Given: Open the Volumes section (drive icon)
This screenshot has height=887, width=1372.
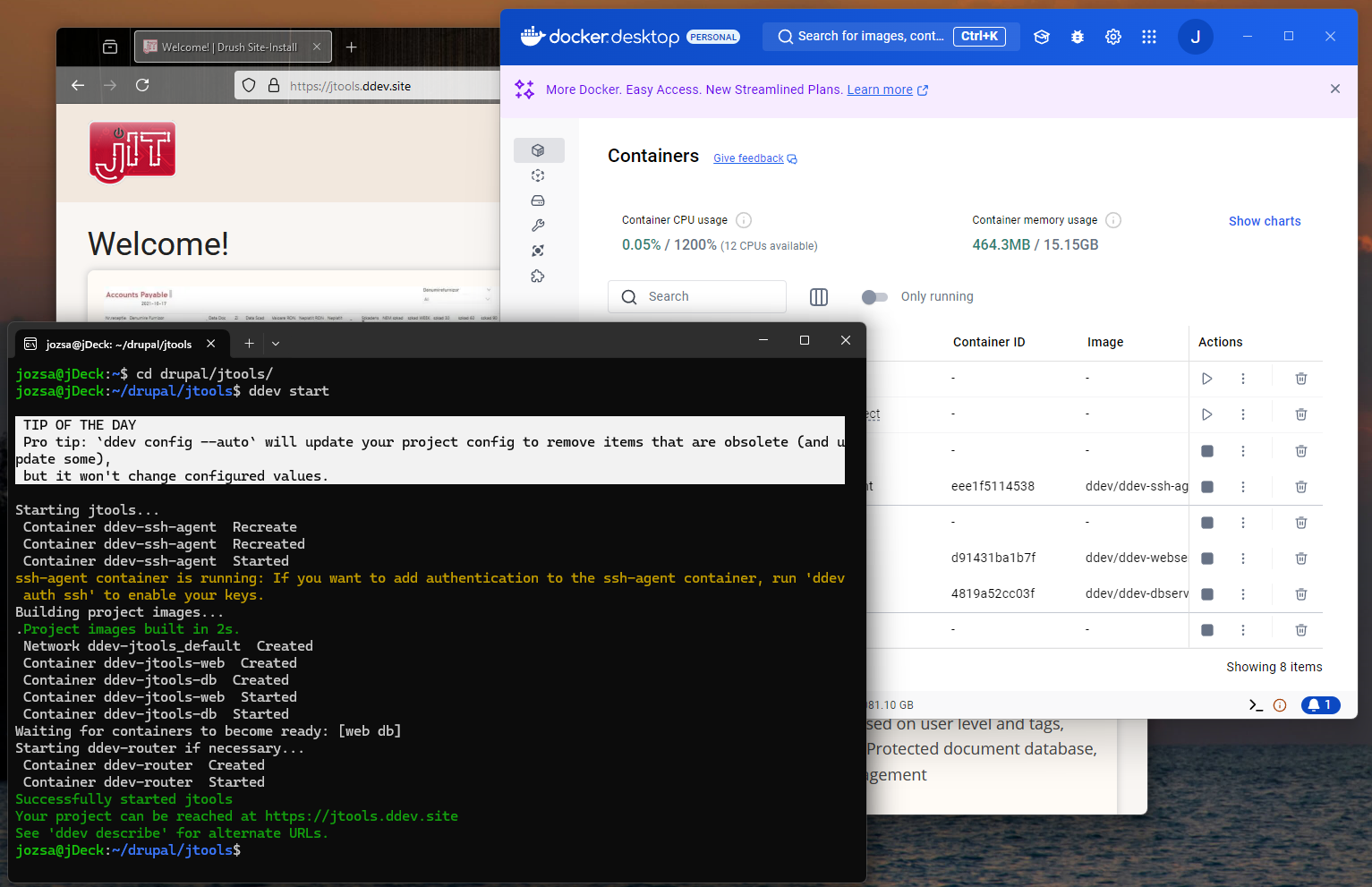Looking at the screenshot, I should pos(538,200).
